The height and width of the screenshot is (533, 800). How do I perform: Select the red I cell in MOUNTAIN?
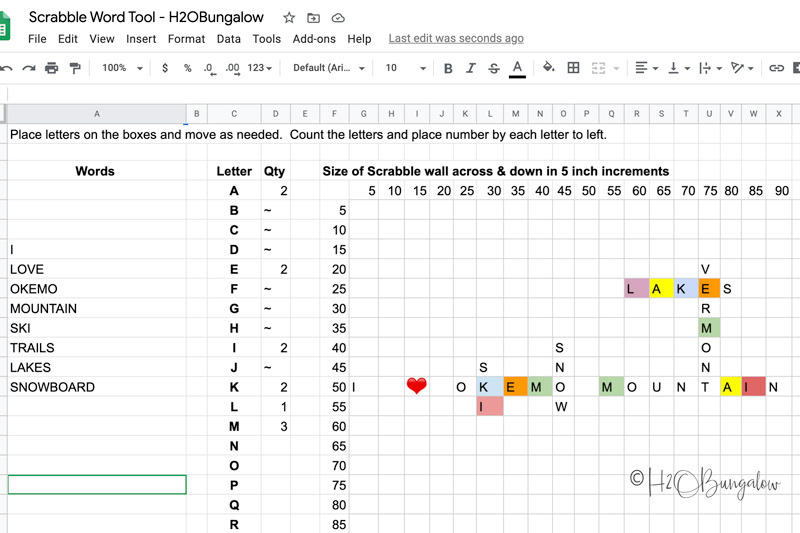(753, 387)
